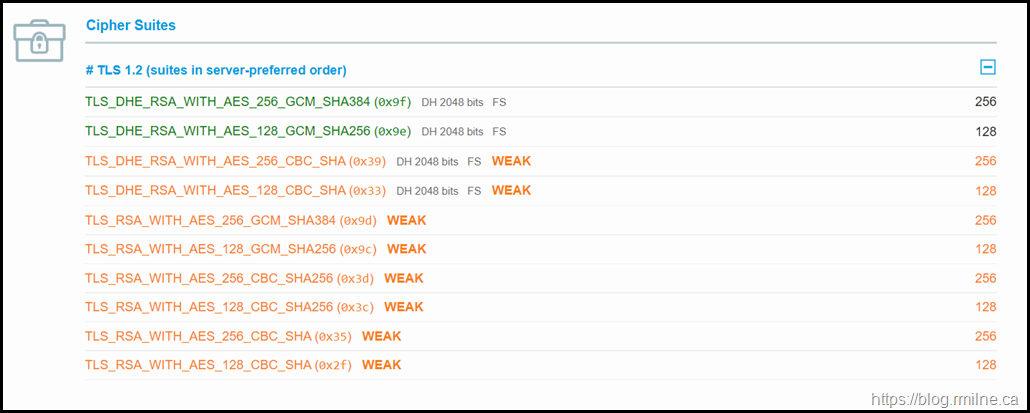Image resolution: width=1030 pixels, height=413 pixels.
Task: Select TLS_RSA_WITH_AES_128_CBC_SHA cipher suite
Action: tap(198, 365)
